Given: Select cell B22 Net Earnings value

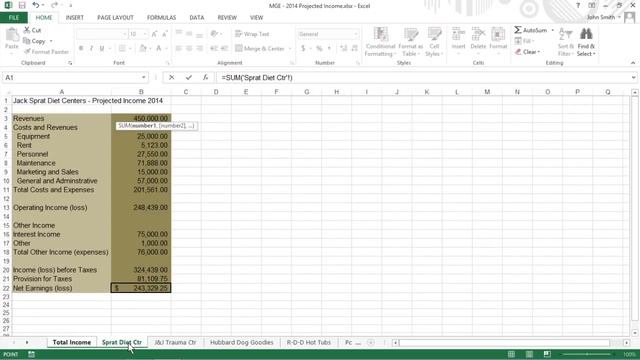Looking at the screenshot, I should 141,288.
